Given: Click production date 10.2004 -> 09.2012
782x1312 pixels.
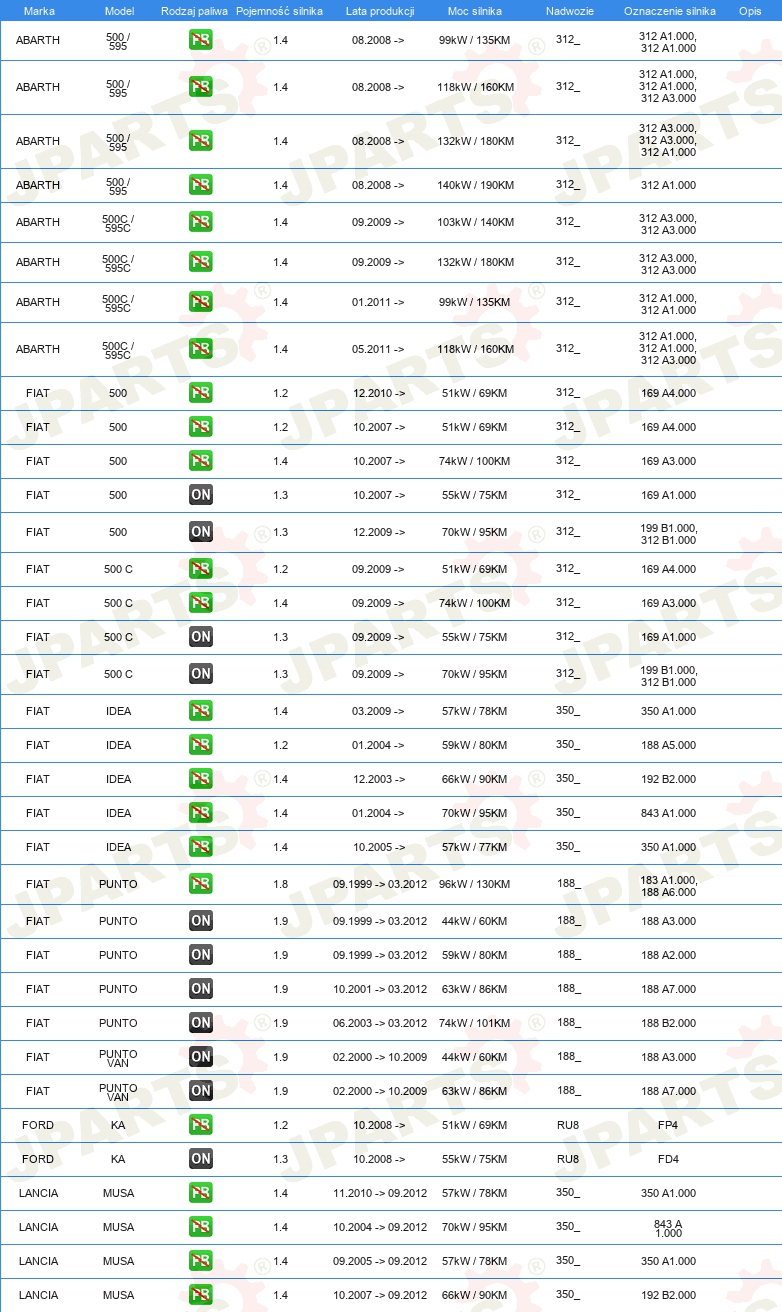Looking at the screenshot, I should tap(380, 1227).
